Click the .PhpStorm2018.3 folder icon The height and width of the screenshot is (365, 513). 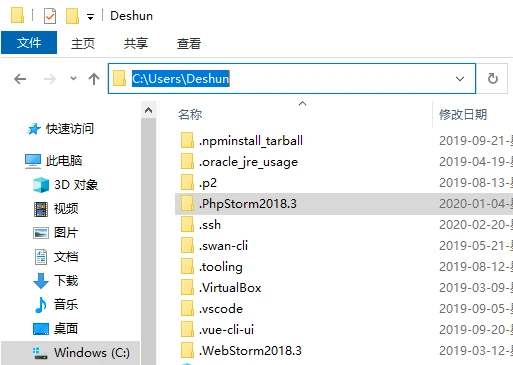click(187, 203)
